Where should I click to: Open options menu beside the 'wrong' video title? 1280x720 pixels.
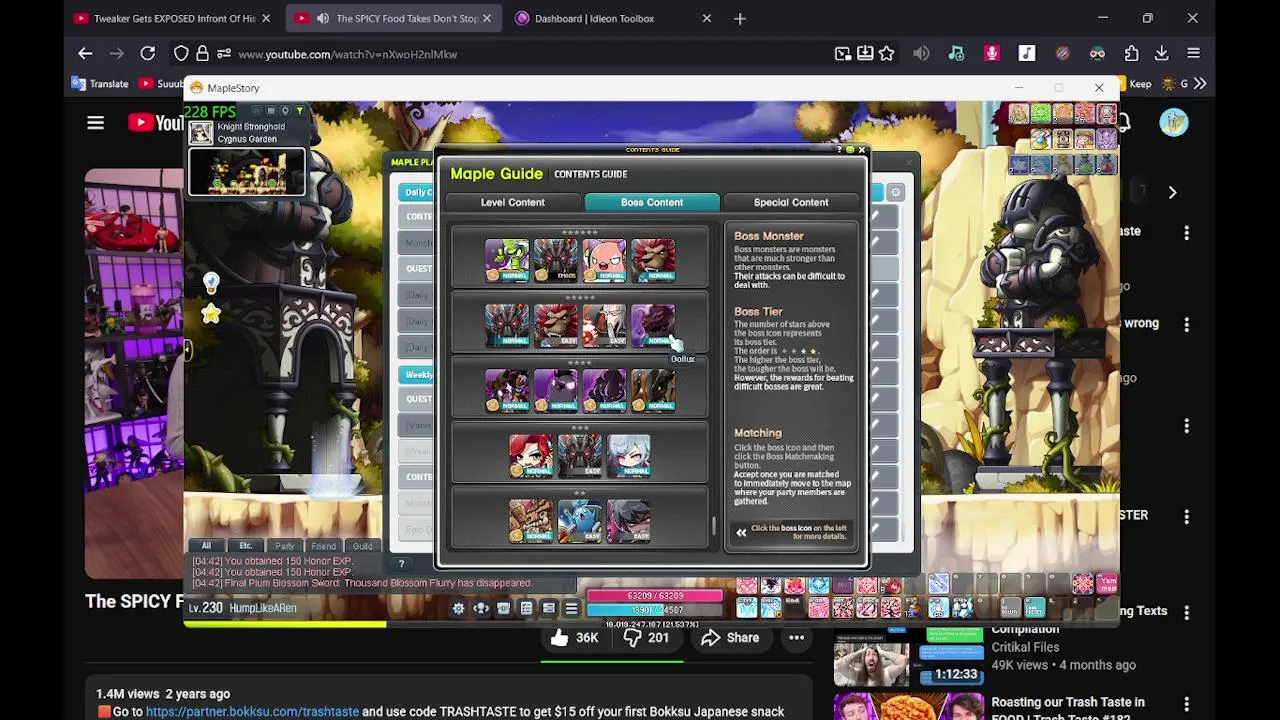(1187, 324)
